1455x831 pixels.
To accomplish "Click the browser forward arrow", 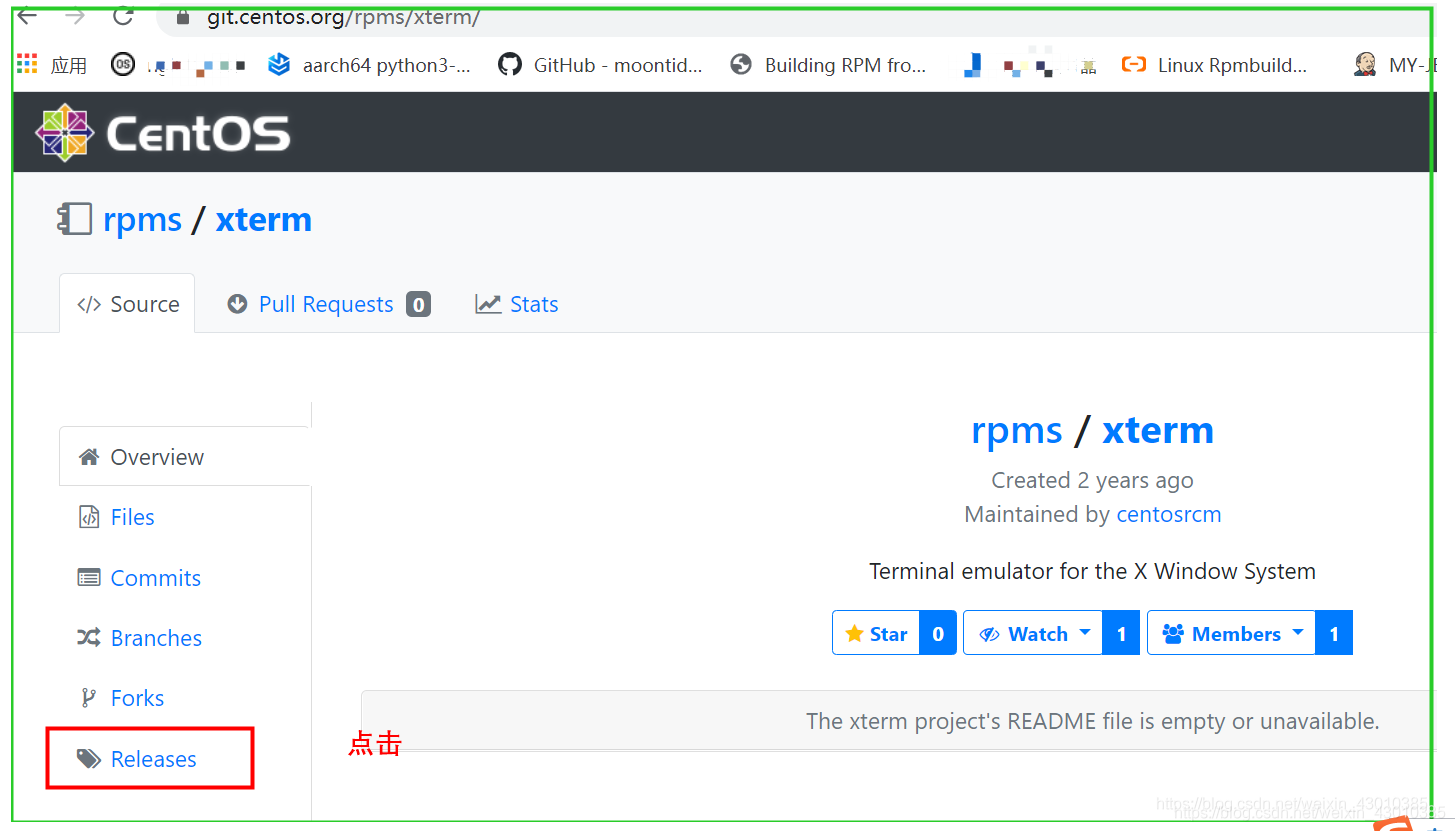I will (x=75, y=15).
